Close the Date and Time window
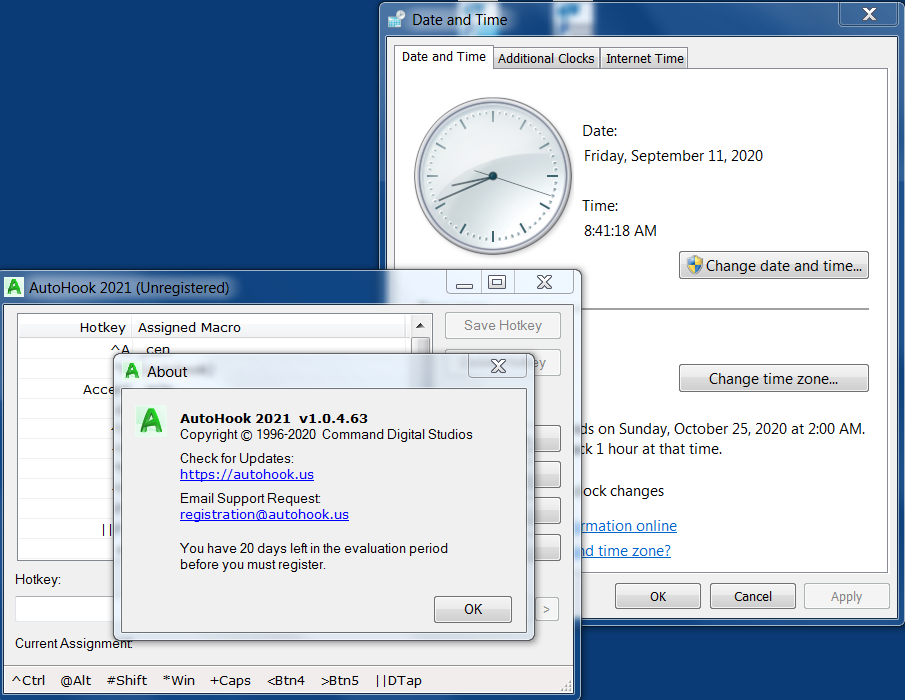 (869, 14)
